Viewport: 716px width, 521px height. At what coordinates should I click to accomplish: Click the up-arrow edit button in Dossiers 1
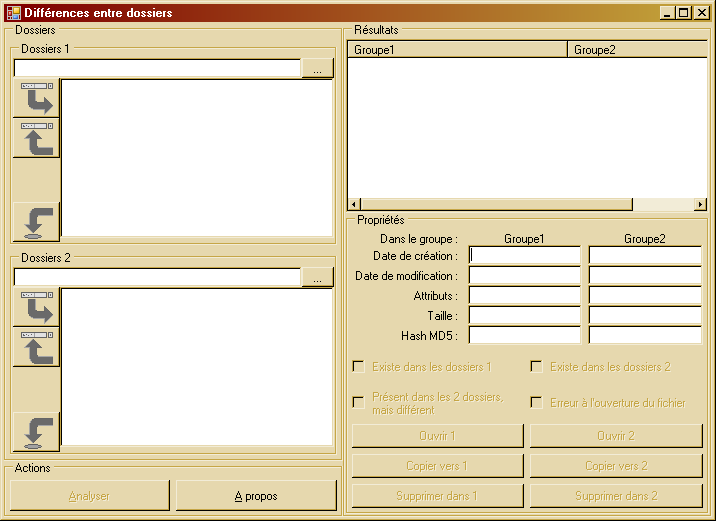[36, 138]
